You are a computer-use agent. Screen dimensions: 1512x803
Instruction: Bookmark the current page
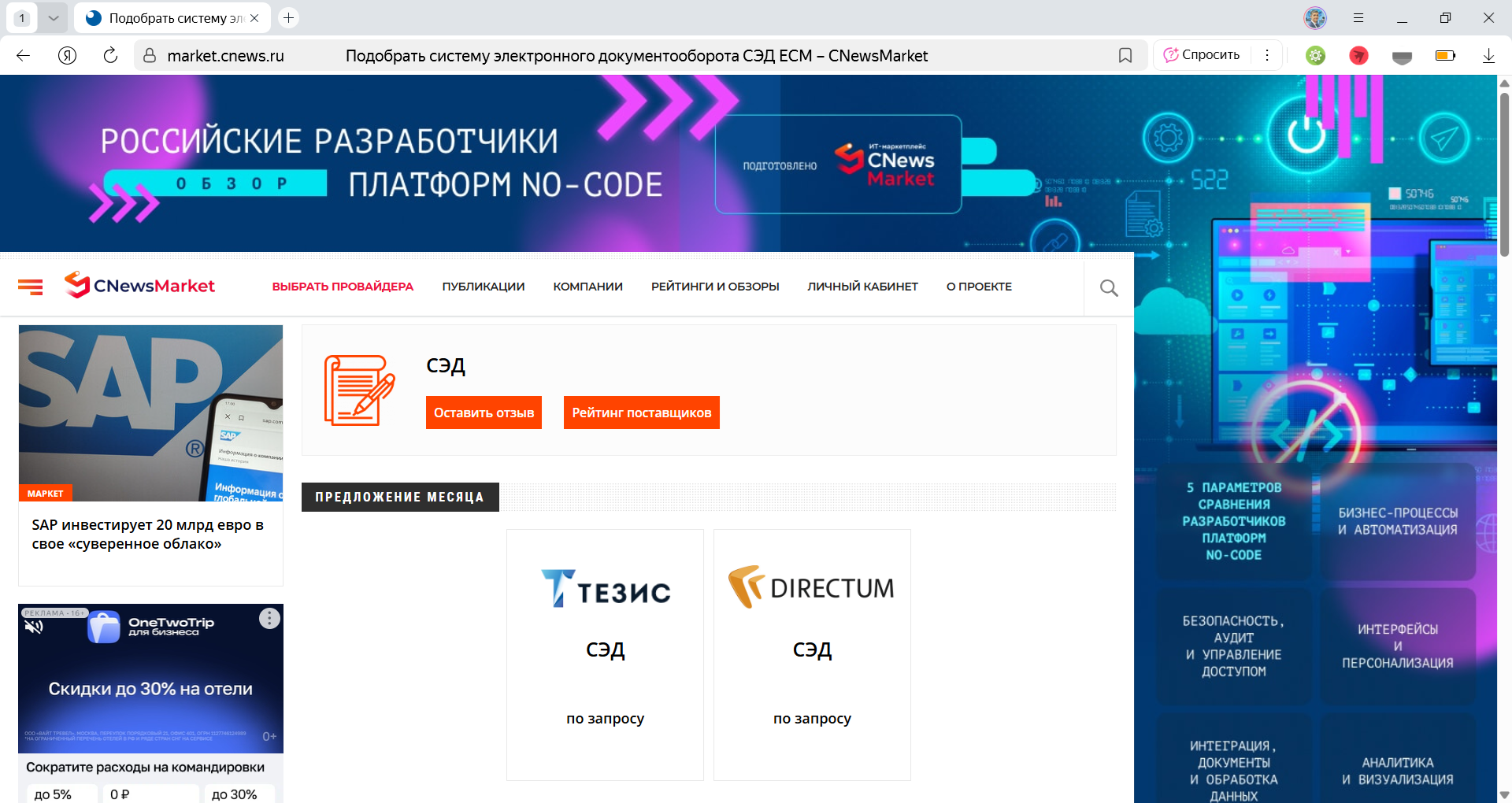(1125, 55)
